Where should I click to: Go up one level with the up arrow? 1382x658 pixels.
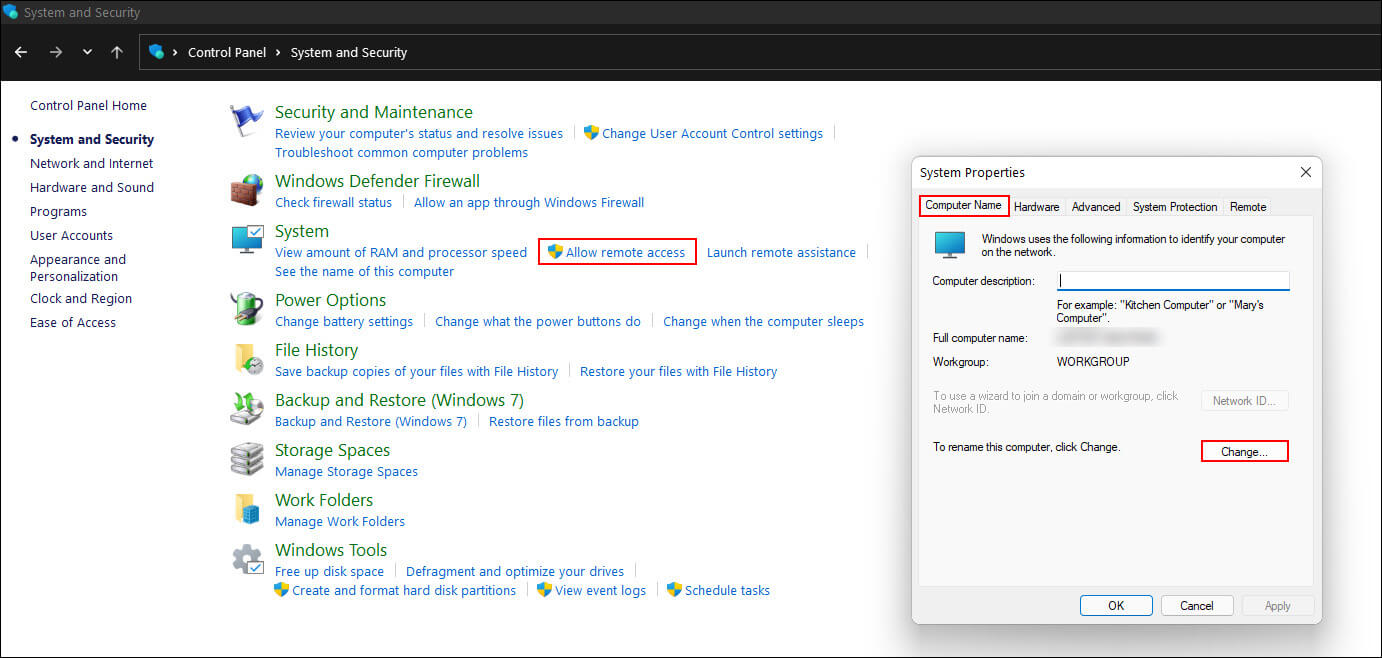click(117, 52)
